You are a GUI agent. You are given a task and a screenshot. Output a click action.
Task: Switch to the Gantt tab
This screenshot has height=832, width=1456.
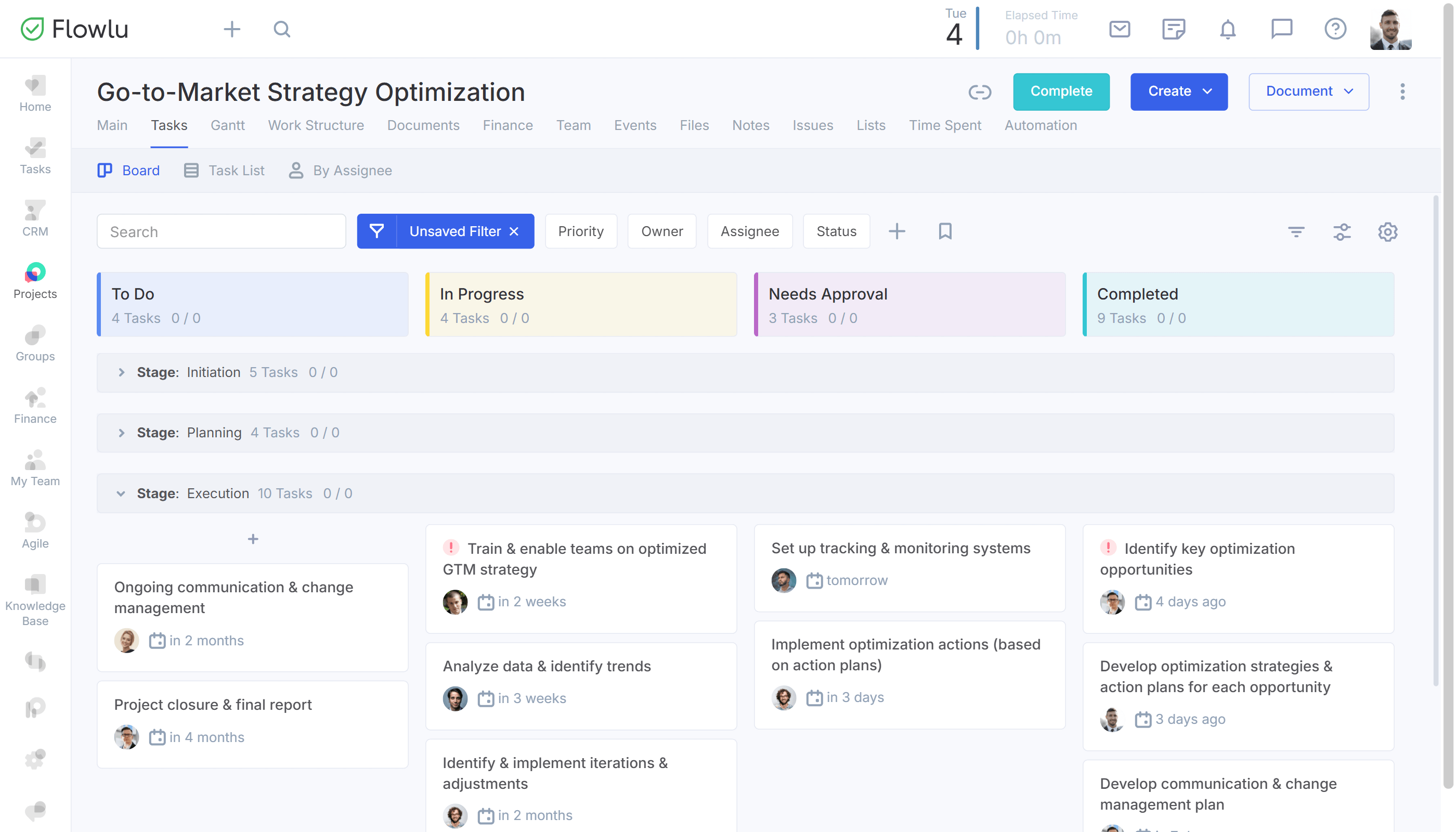click(x=227, y=125)
